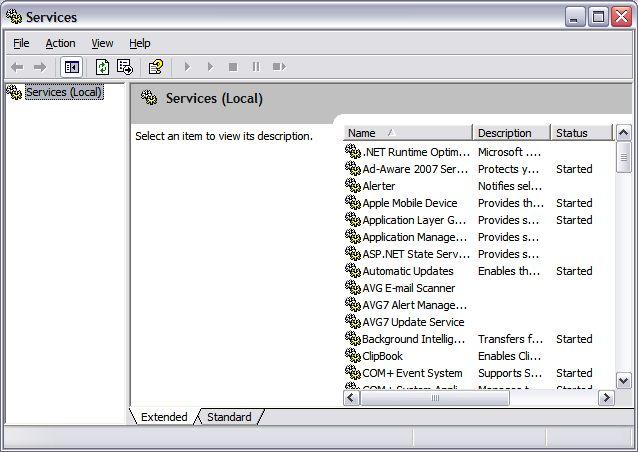Click the Refresh toolbar icon
638x452 pixels.
coord(102,67)
